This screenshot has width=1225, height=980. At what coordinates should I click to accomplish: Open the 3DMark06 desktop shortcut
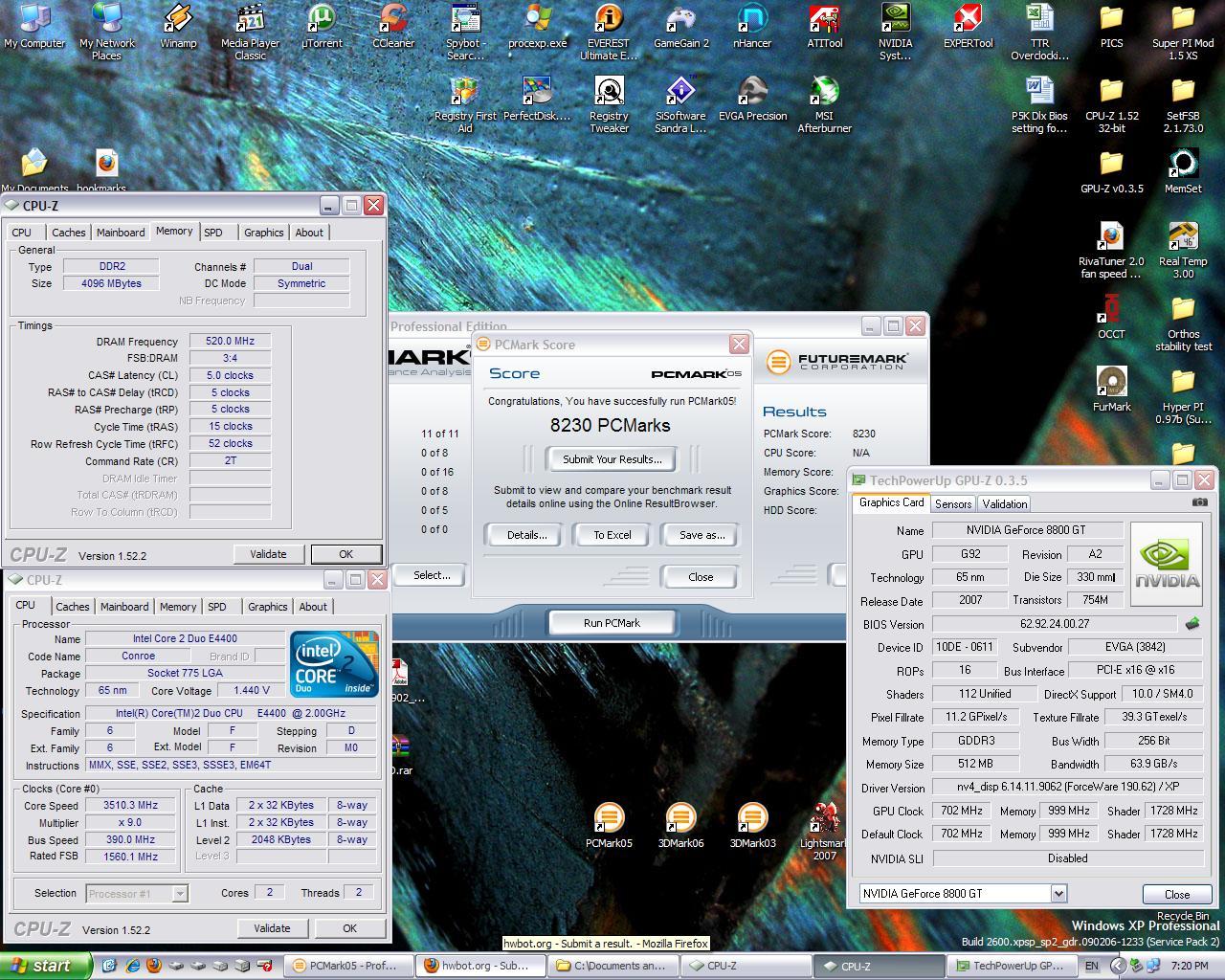click(x=680, y=826)
